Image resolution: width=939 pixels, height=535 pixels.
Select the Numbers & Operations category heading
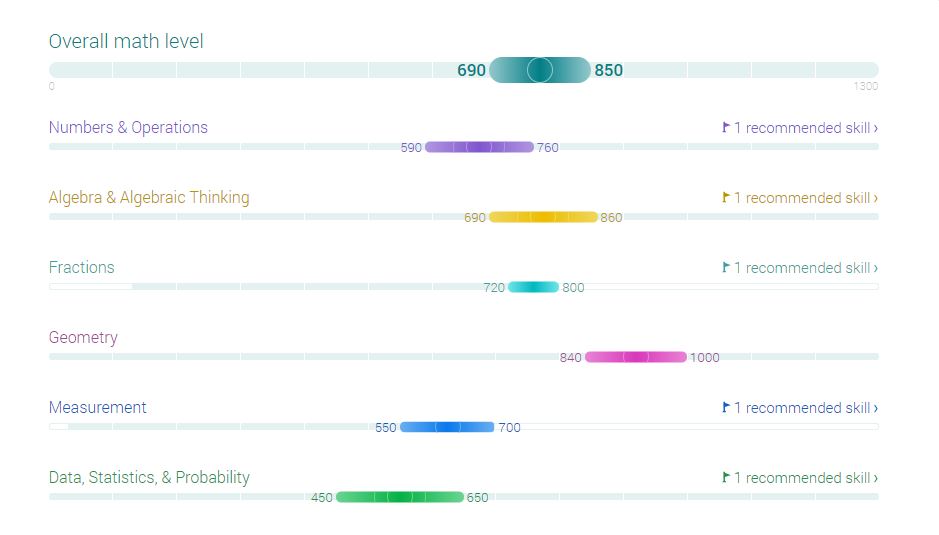click(x=128, y=127)
